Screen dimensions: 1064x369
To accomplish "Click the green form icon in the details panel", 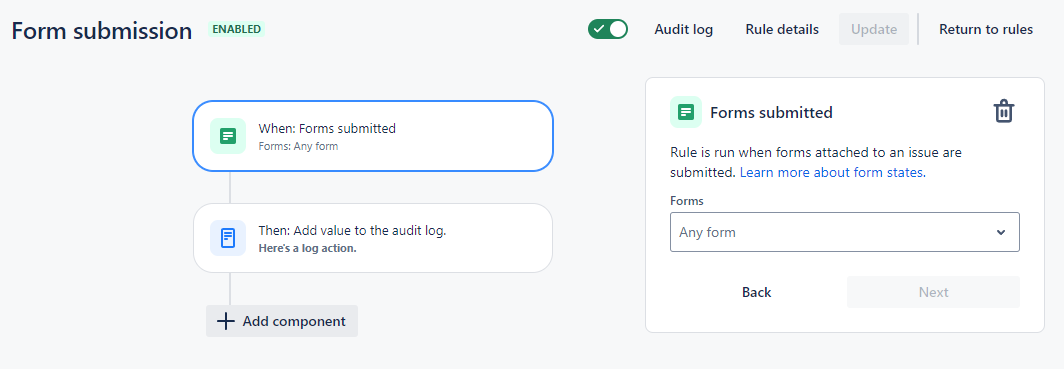I will tap(686, 112).
